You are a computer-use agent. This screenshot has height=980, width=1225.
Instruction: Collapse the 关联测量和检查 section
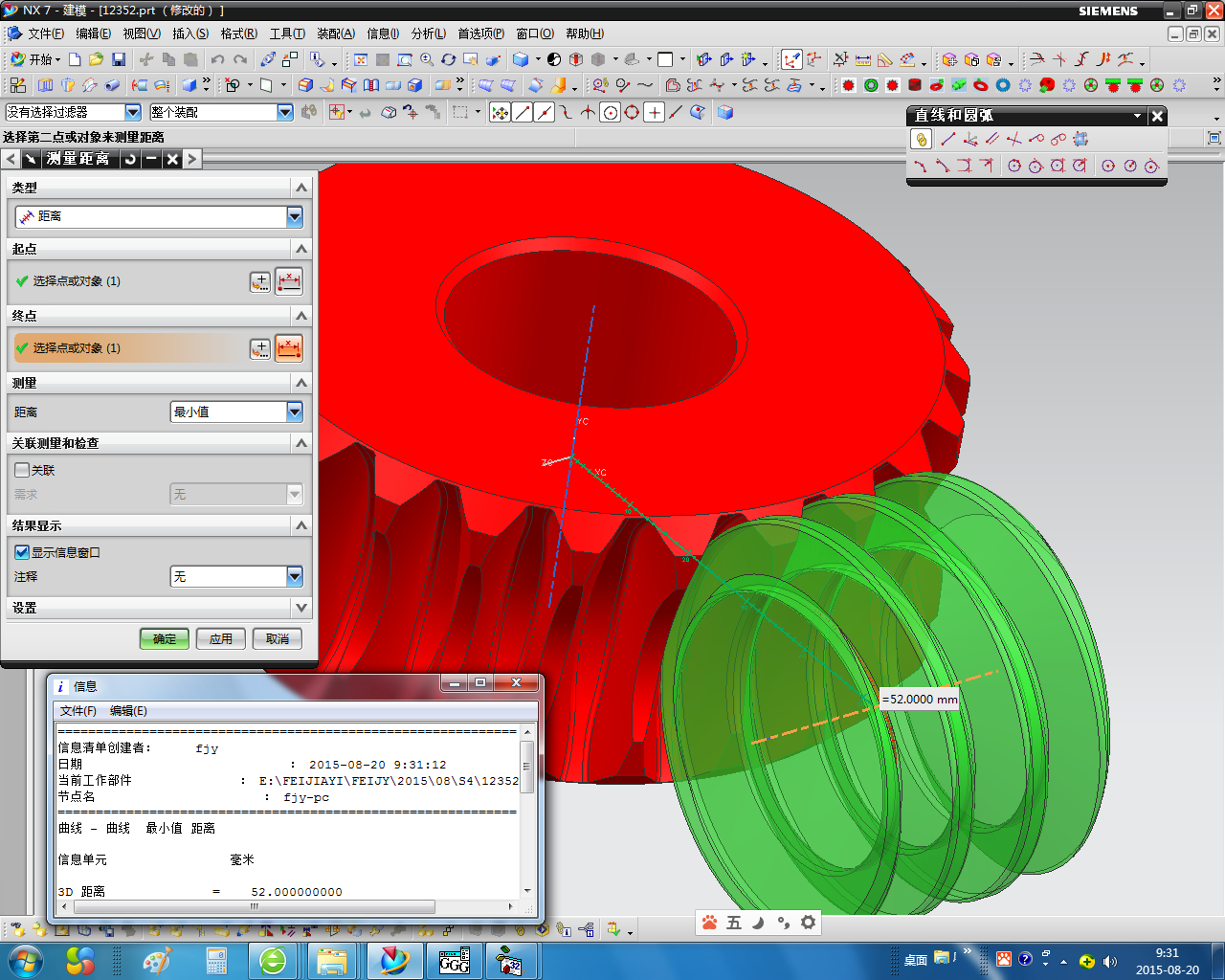301,443
